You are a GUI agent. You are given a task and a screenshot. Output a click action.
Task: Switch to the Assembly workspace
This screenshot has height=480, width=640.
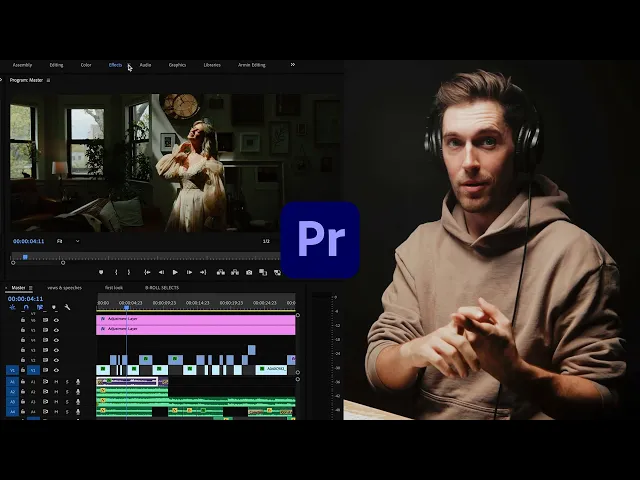point(22,65)
